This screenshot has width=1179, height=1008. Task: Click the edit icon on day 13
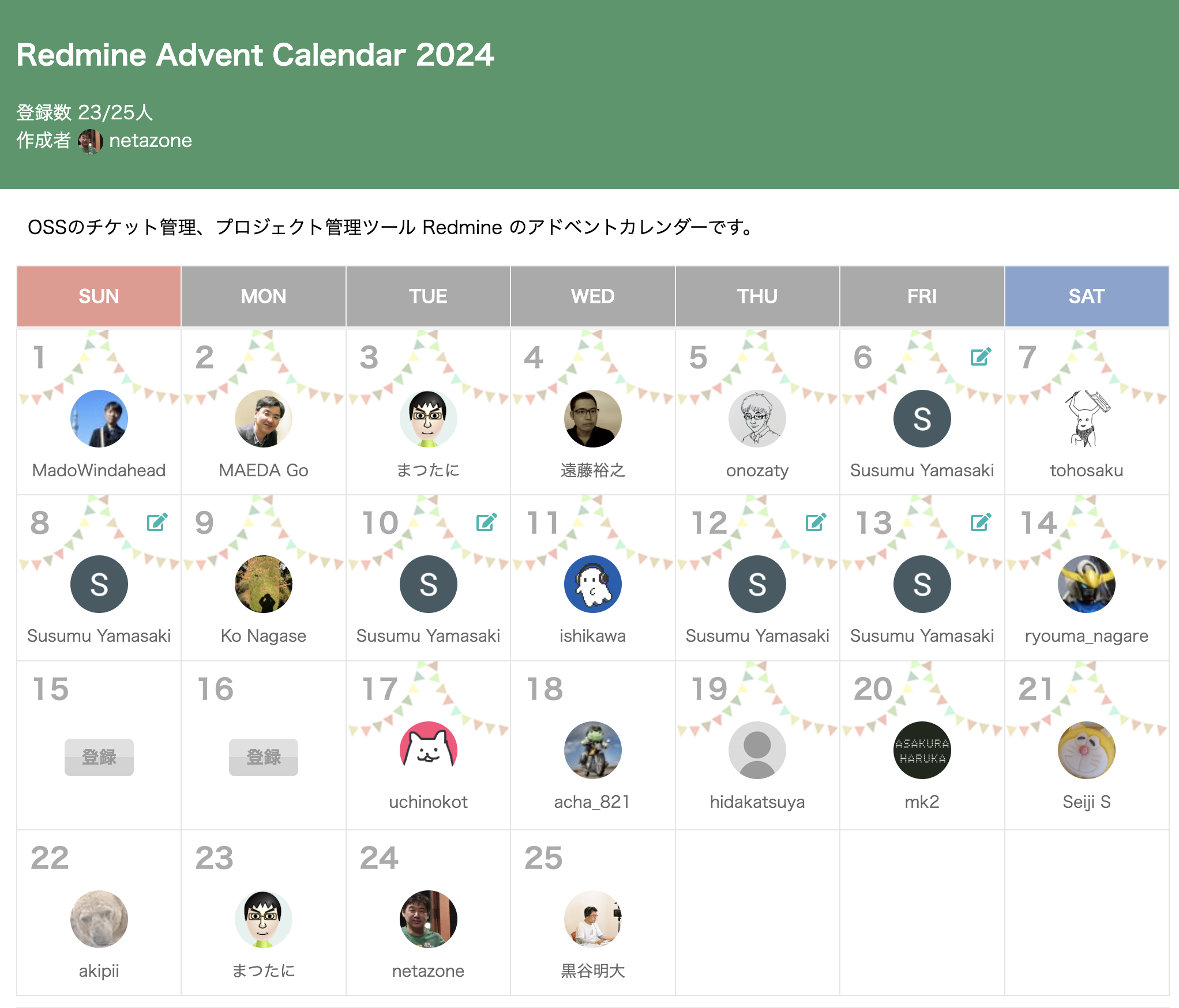pyautogui.click(x=980, y=522)
